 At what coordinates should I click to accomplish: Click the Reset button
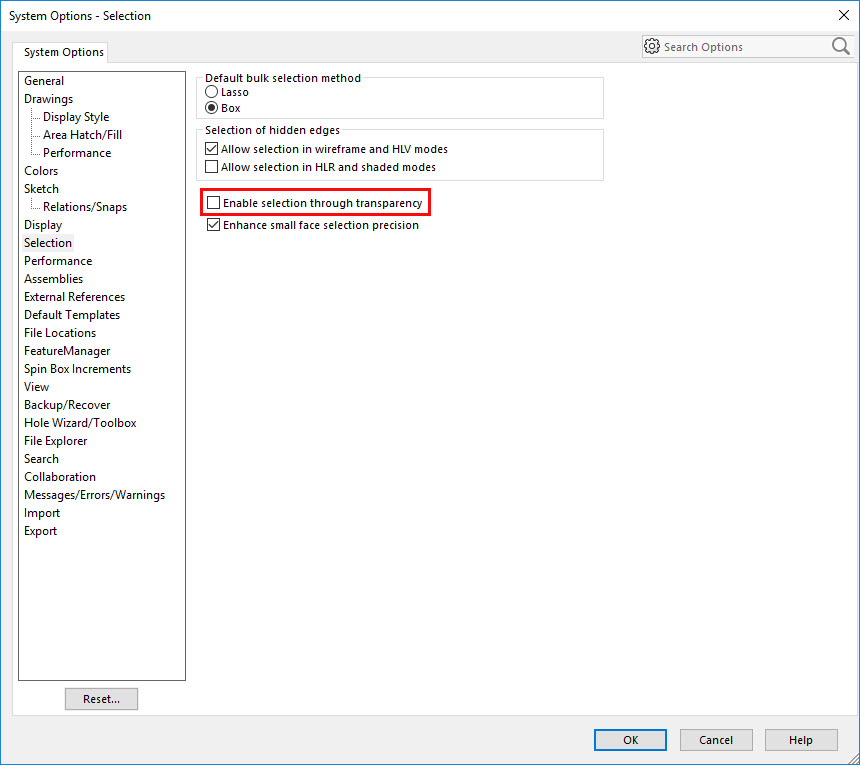point(101,698)
